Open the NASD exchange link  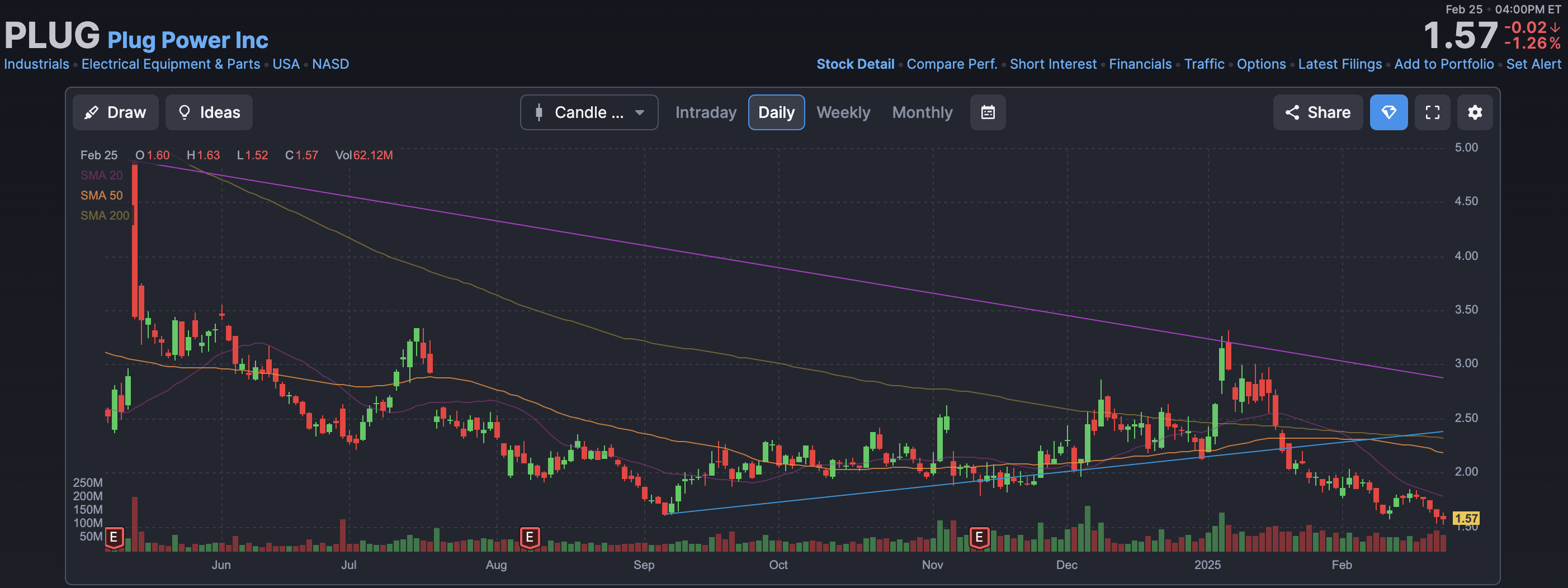pyautogui.click(x=330, y=64)
